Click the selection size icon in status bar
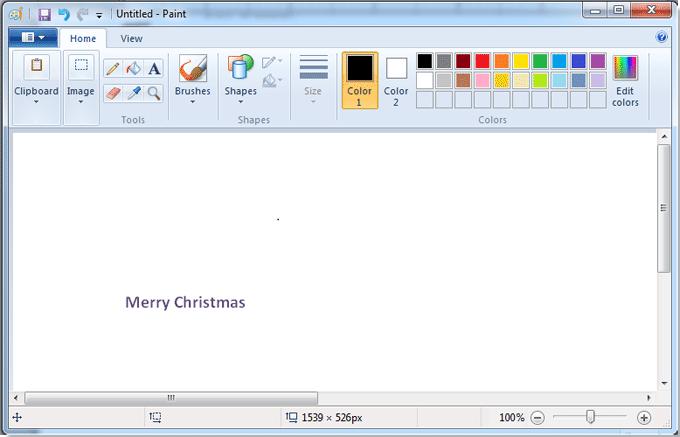 click(155, 417)
